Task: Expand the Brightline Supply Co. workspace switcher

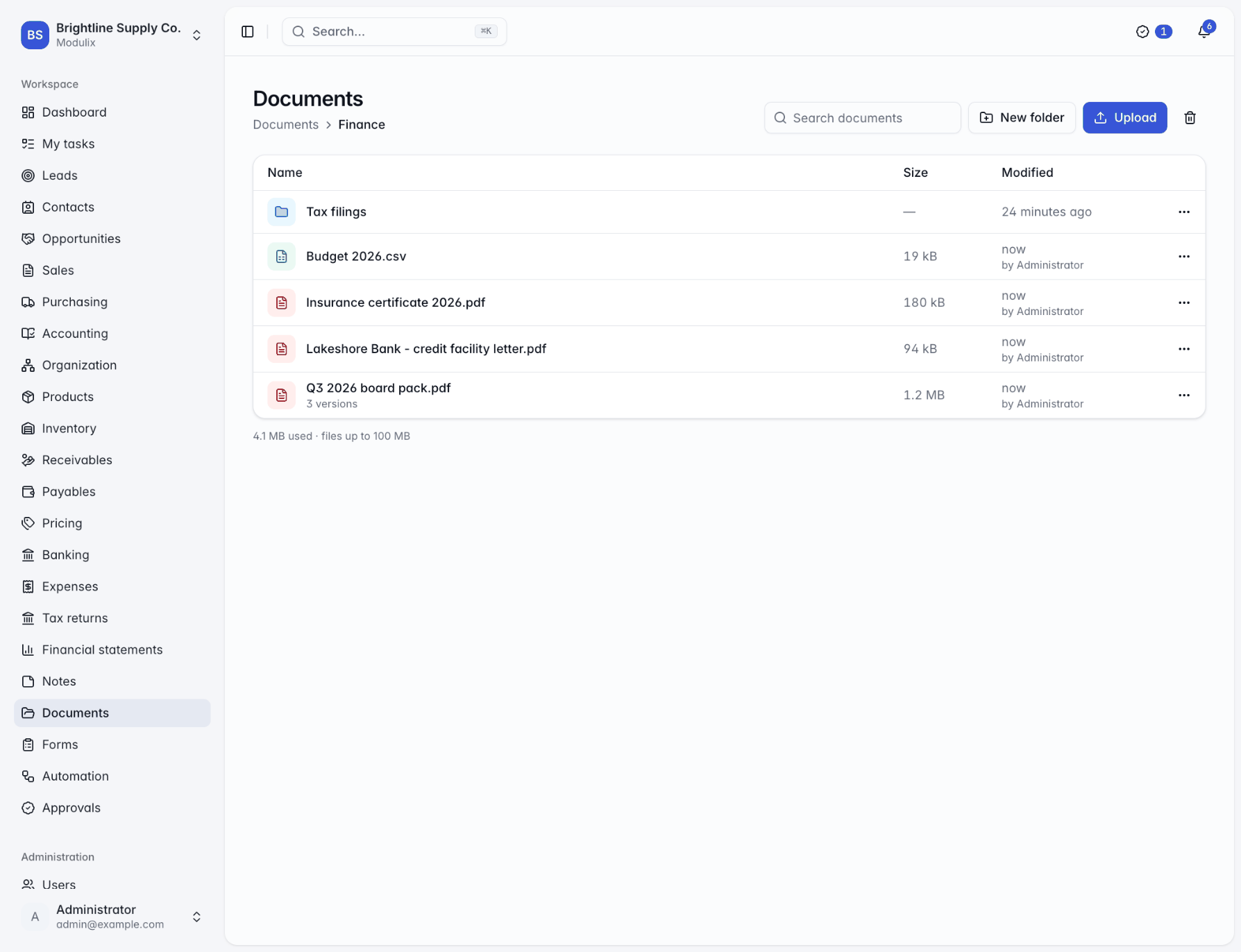Action: [196, 35]
